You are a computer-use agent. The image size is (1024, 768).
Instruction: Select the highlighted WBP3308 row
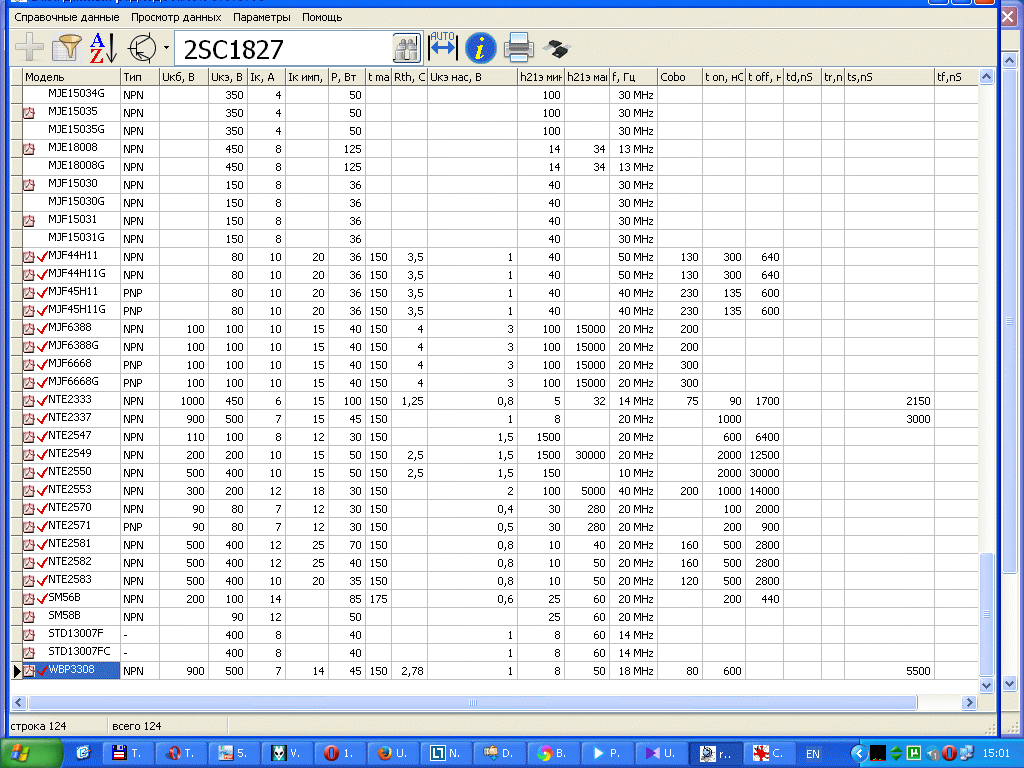click(495, 671)
